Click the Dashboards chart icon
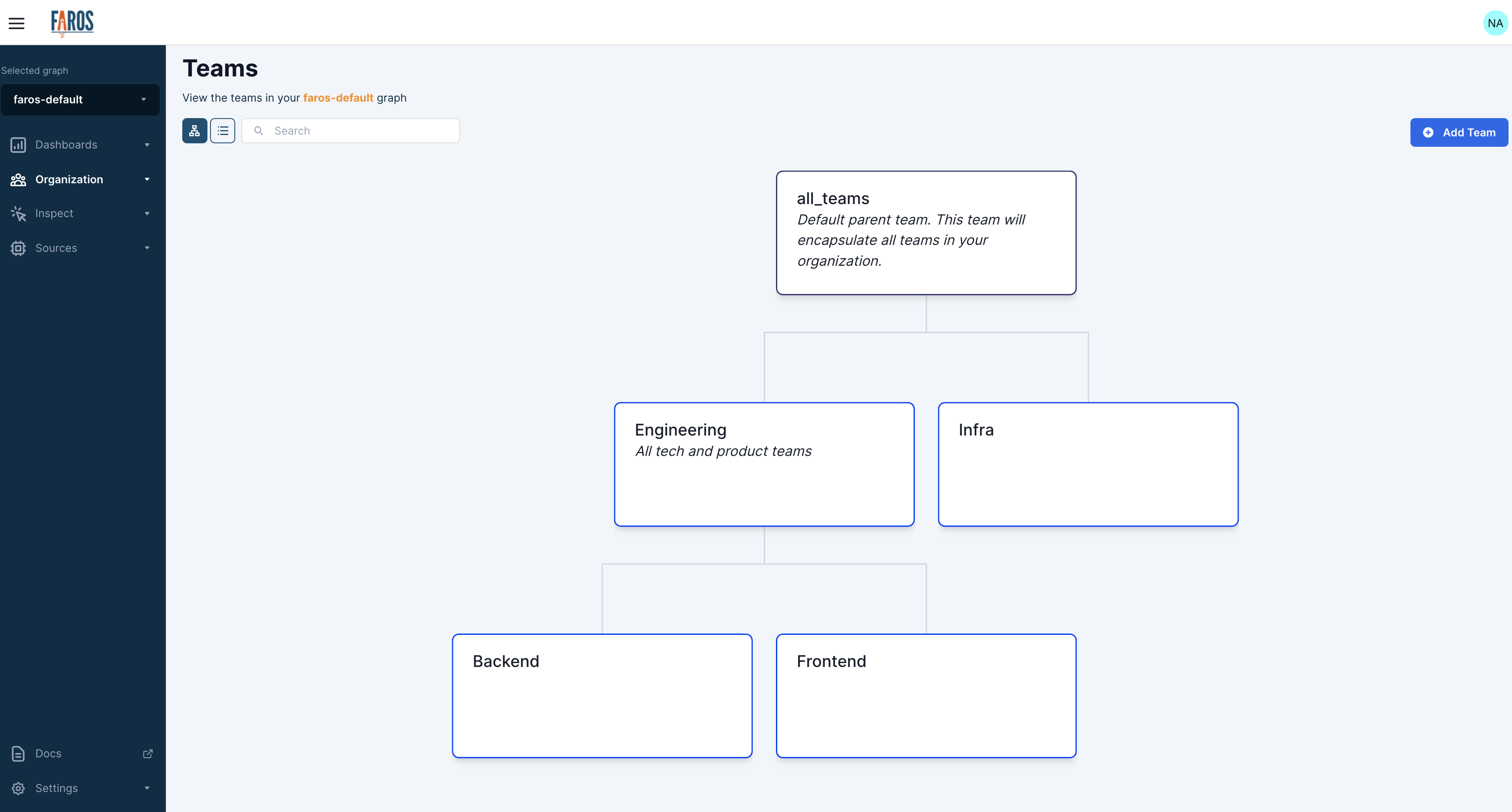 18,145
